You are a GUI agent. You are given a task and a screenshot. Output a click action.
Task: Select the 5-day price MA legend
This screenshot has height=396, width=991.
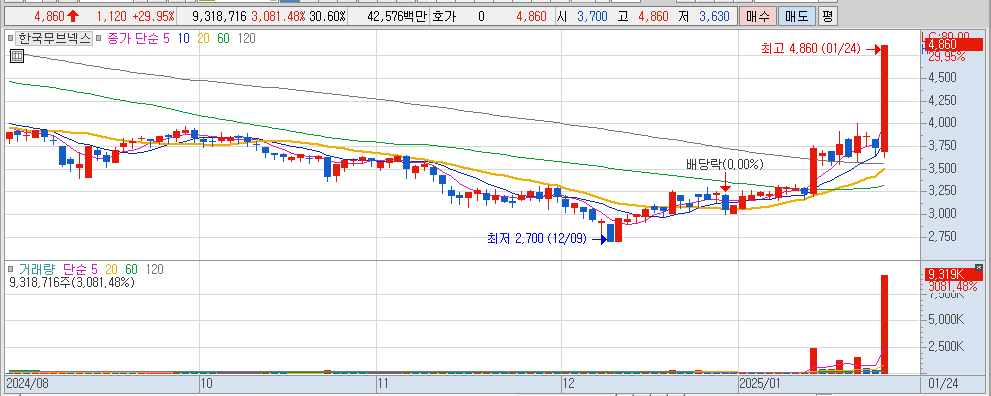(x=166, y=39)
